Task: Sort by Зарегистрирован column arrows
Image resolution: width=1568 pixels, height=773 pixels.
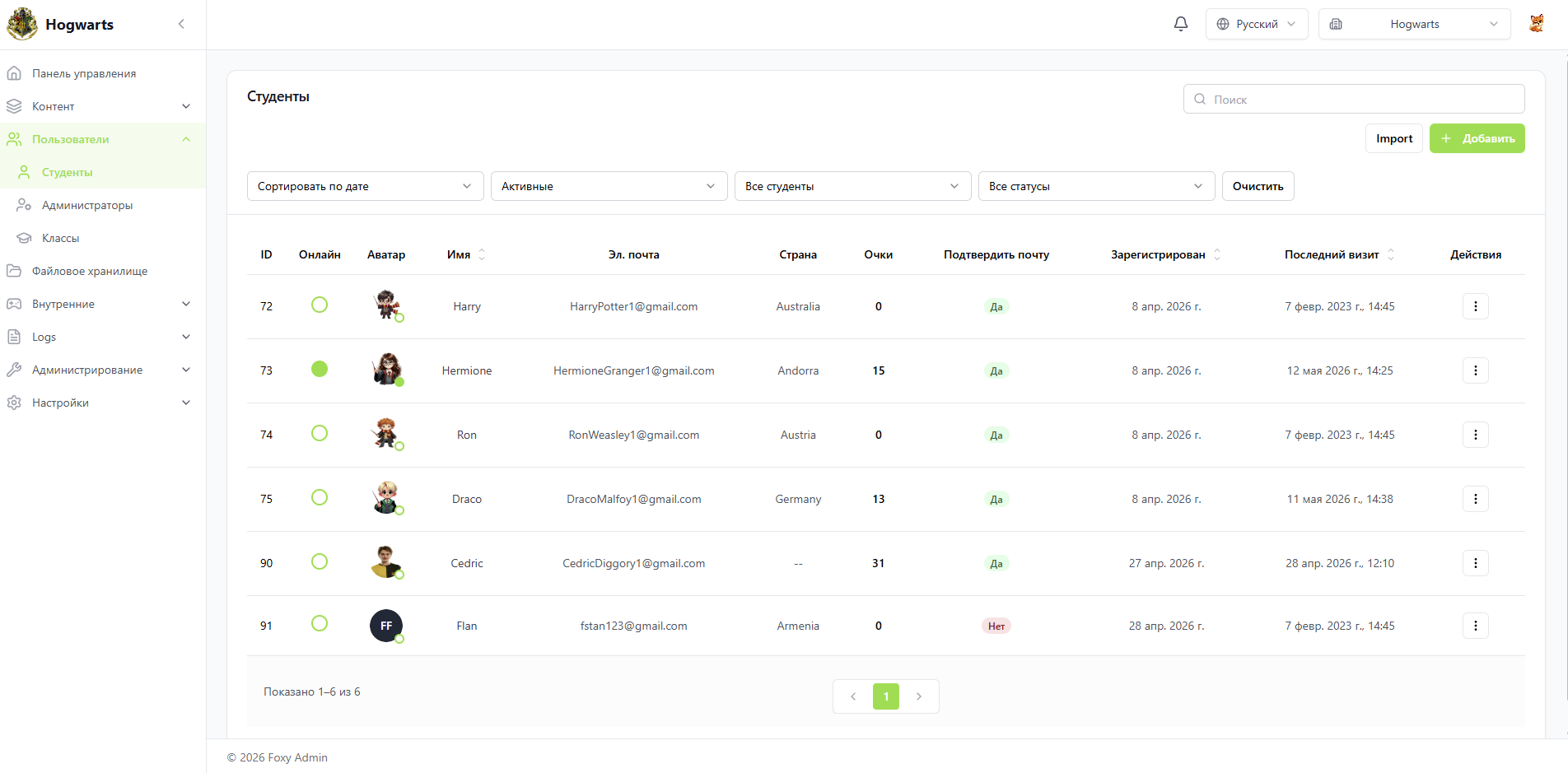Action: click(x=1217, y=254)
